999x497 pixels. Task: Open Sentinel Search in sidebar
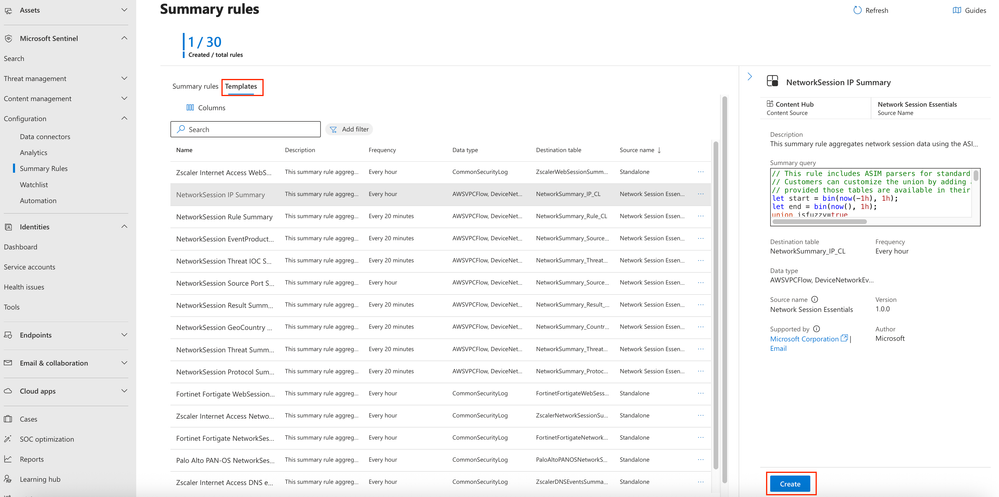(14, 59)
